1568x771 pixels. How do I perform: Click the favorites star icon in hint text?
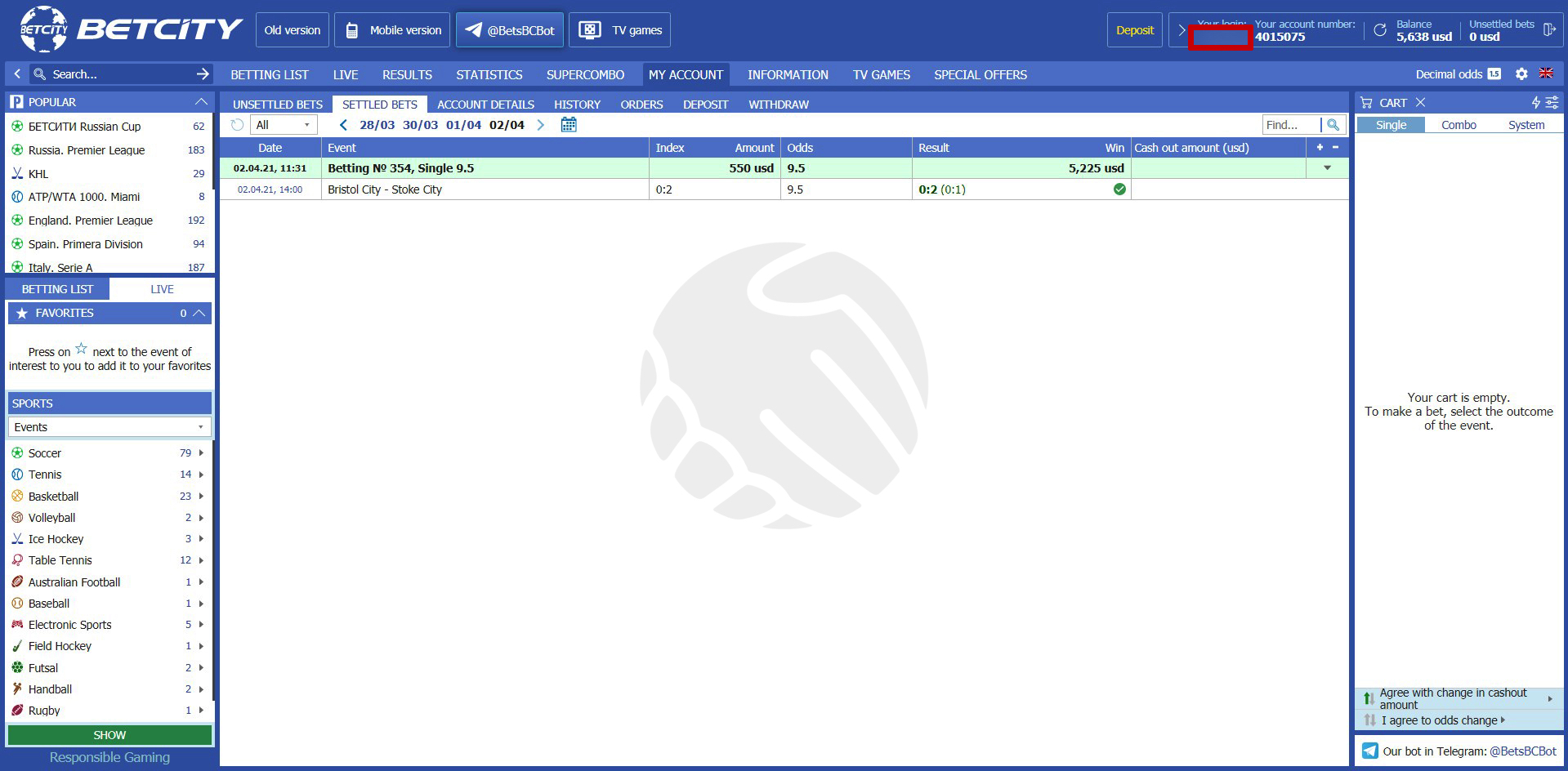[81, 349]
